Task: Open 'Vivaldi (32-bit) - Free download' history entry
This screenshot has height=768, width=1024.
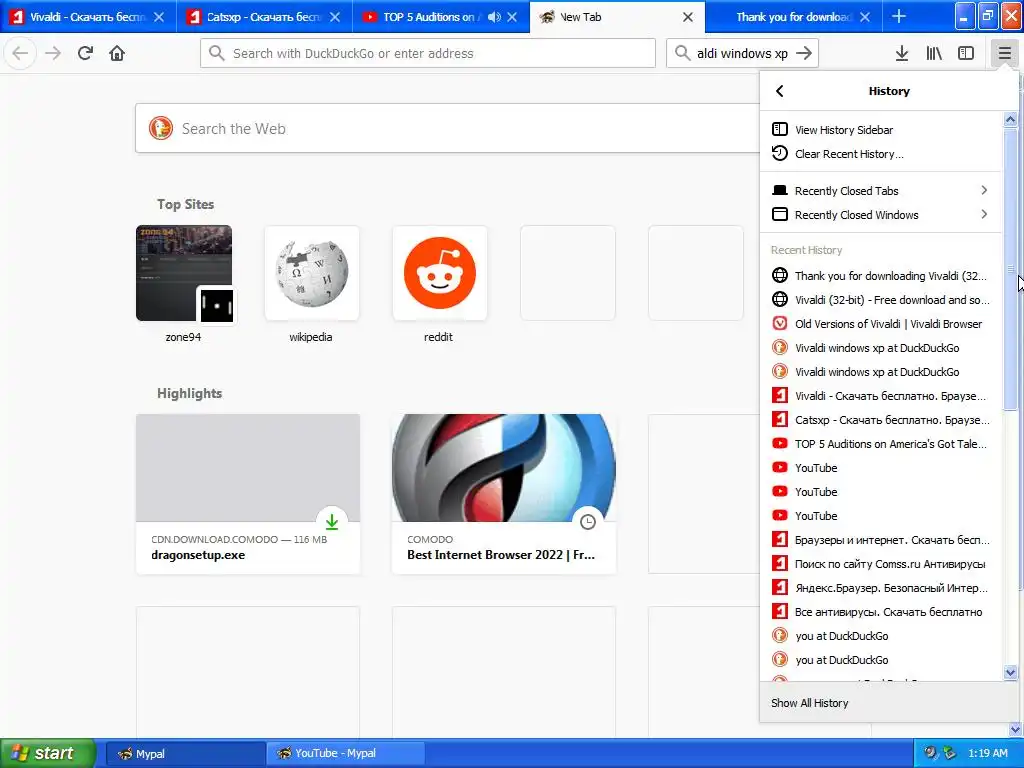Action: pyautogui.click(x=880, y=300)
